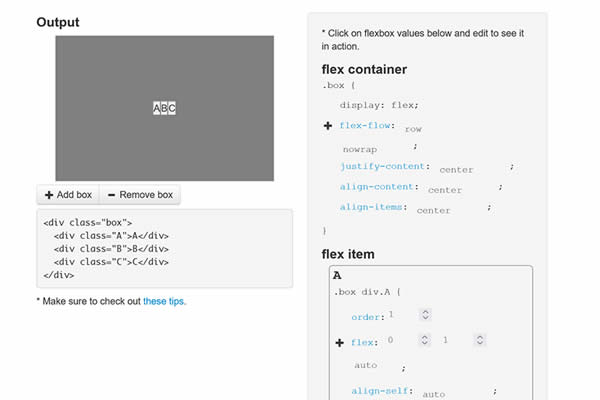Adjust flex-shrink '1' stepper arrows

[479, 340]
